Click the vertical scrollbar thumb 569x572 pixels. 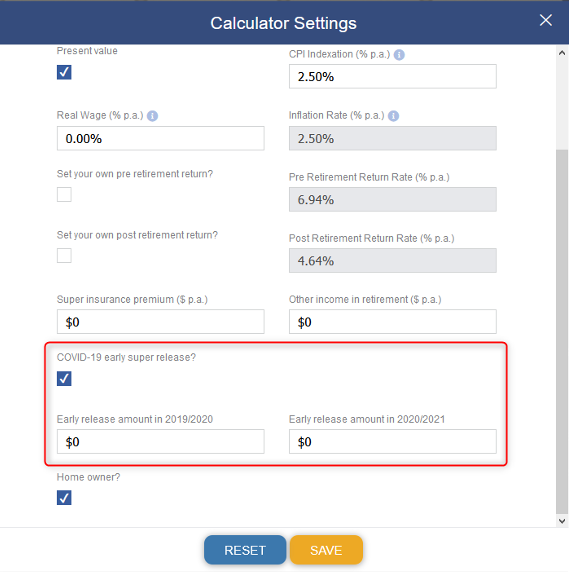562,331
